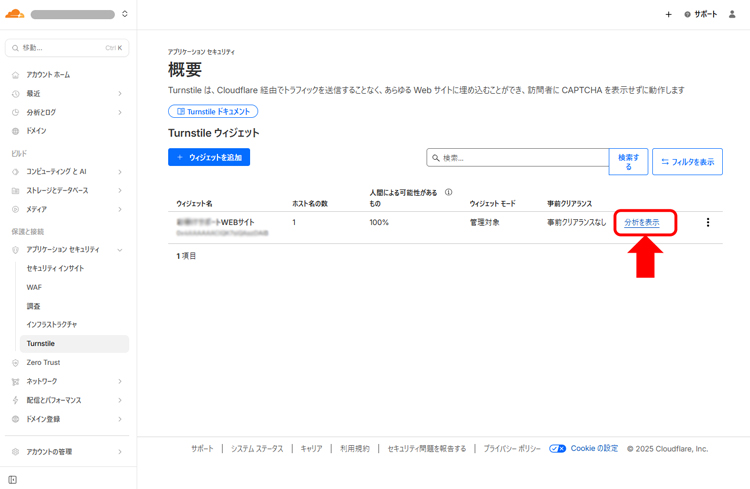Open the Cookie の設定 link

[x=594, y=448]
